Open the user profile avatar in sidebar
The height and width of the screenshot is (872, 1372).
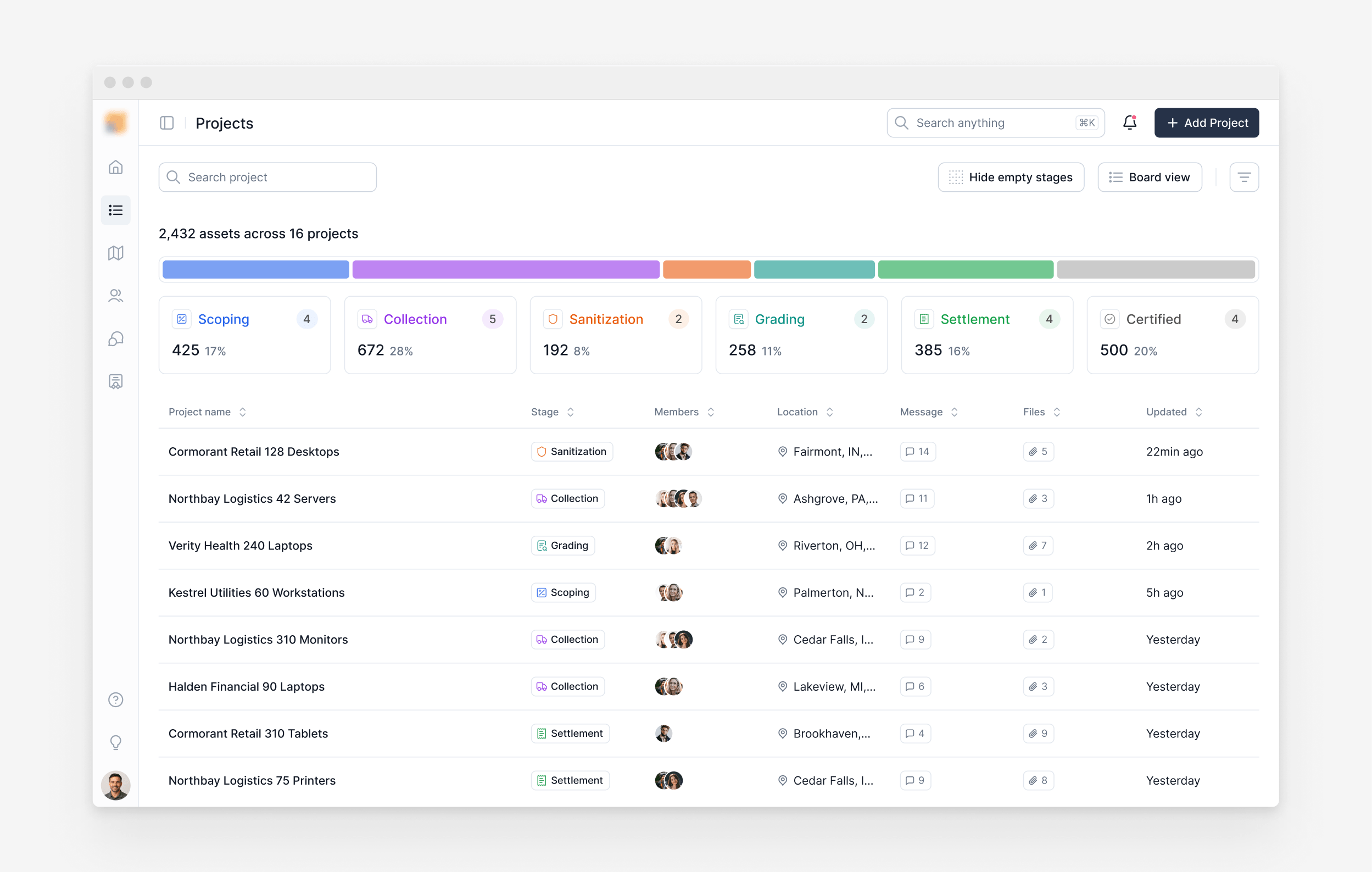(116, 785)
